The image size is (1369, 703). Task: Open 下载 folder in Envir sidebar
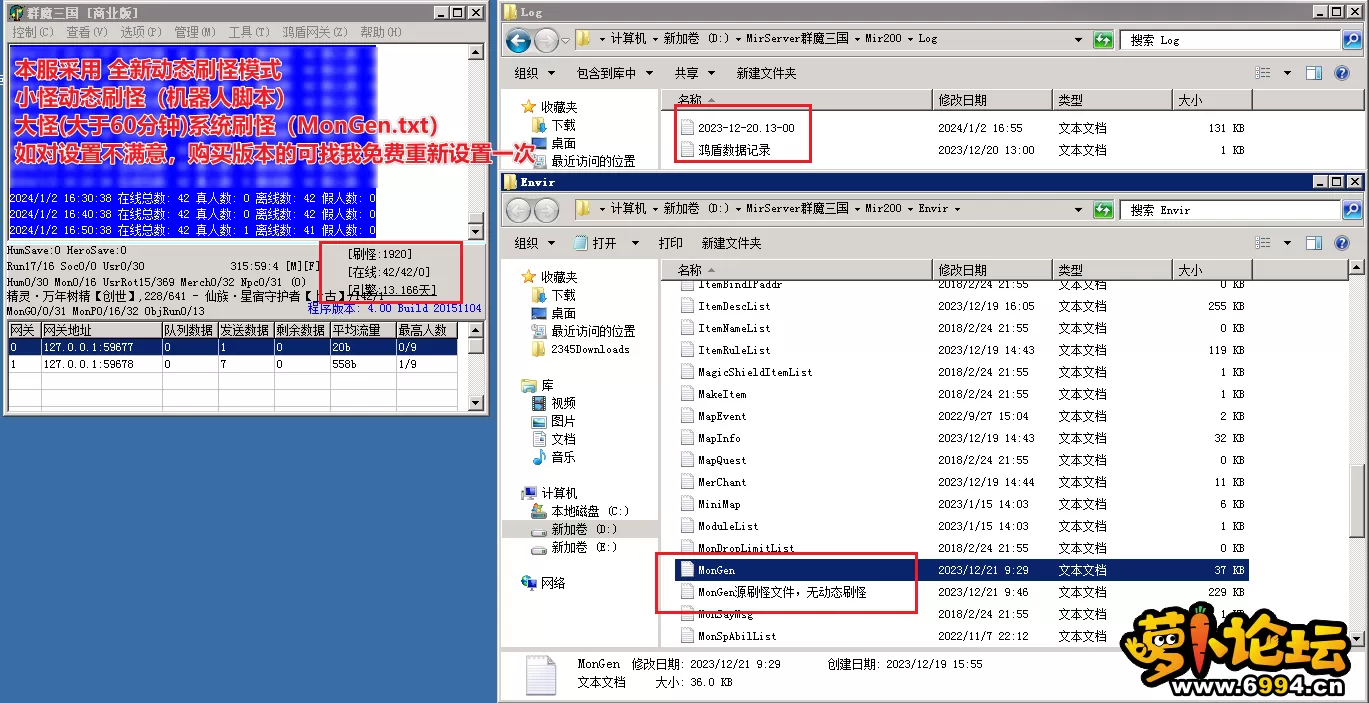(554, 295)
